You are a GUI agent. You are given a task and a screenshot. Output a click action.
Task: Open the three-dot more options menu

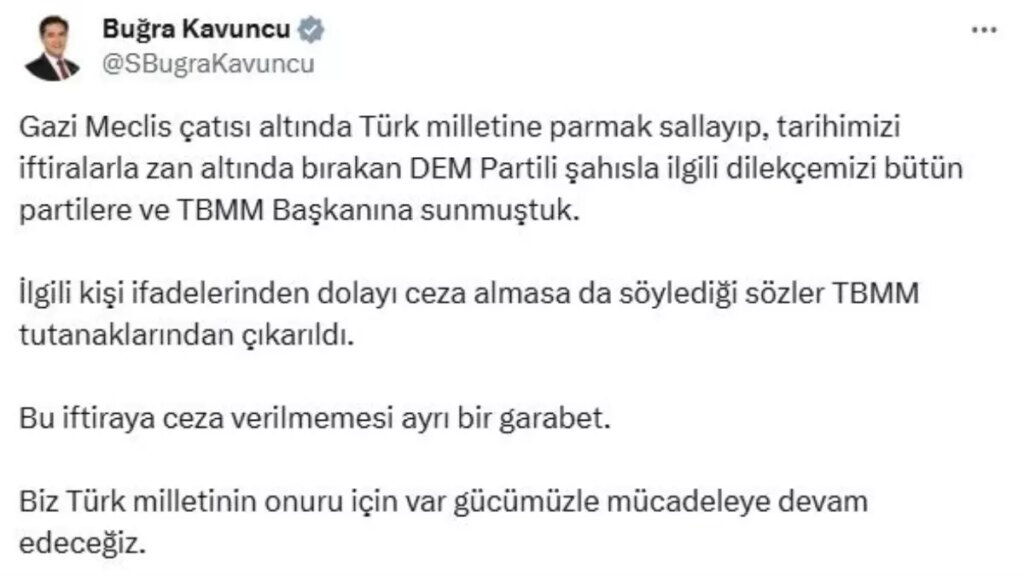click(985, 30)
